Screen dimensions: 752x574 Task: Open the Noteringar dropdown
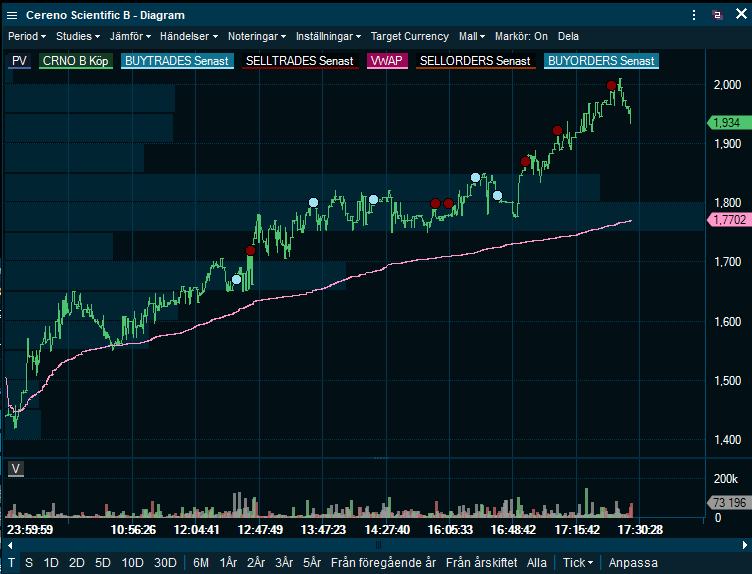257,36
